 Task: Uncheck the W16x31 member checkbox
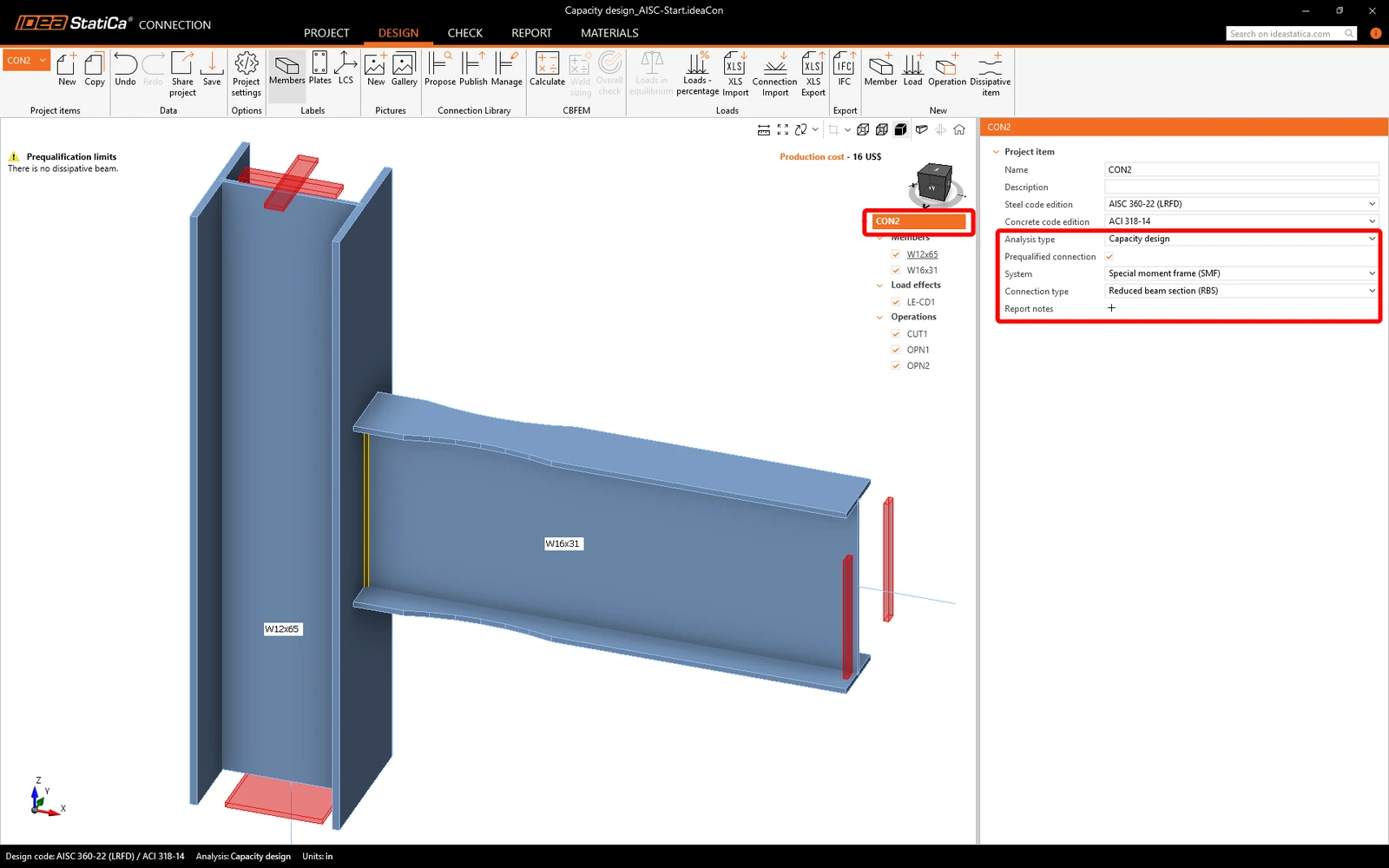pos(896,270)
